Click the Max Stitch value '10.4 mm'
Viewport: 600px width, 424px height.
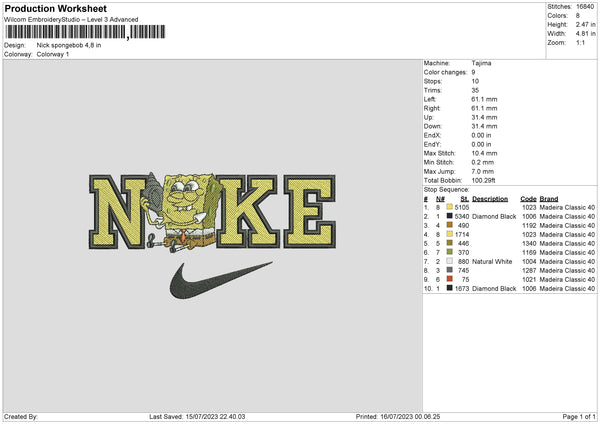[484, 153]
